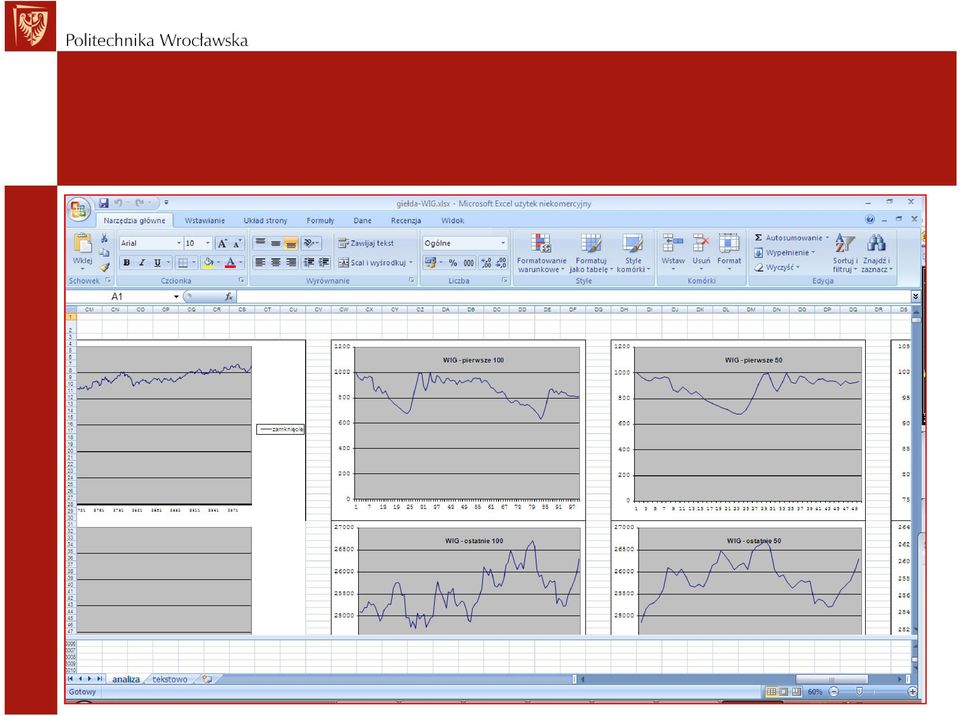This screenshot has height=716, width=960.
Task: Open Style komórki cell styles
Action: tap(633, 253)
